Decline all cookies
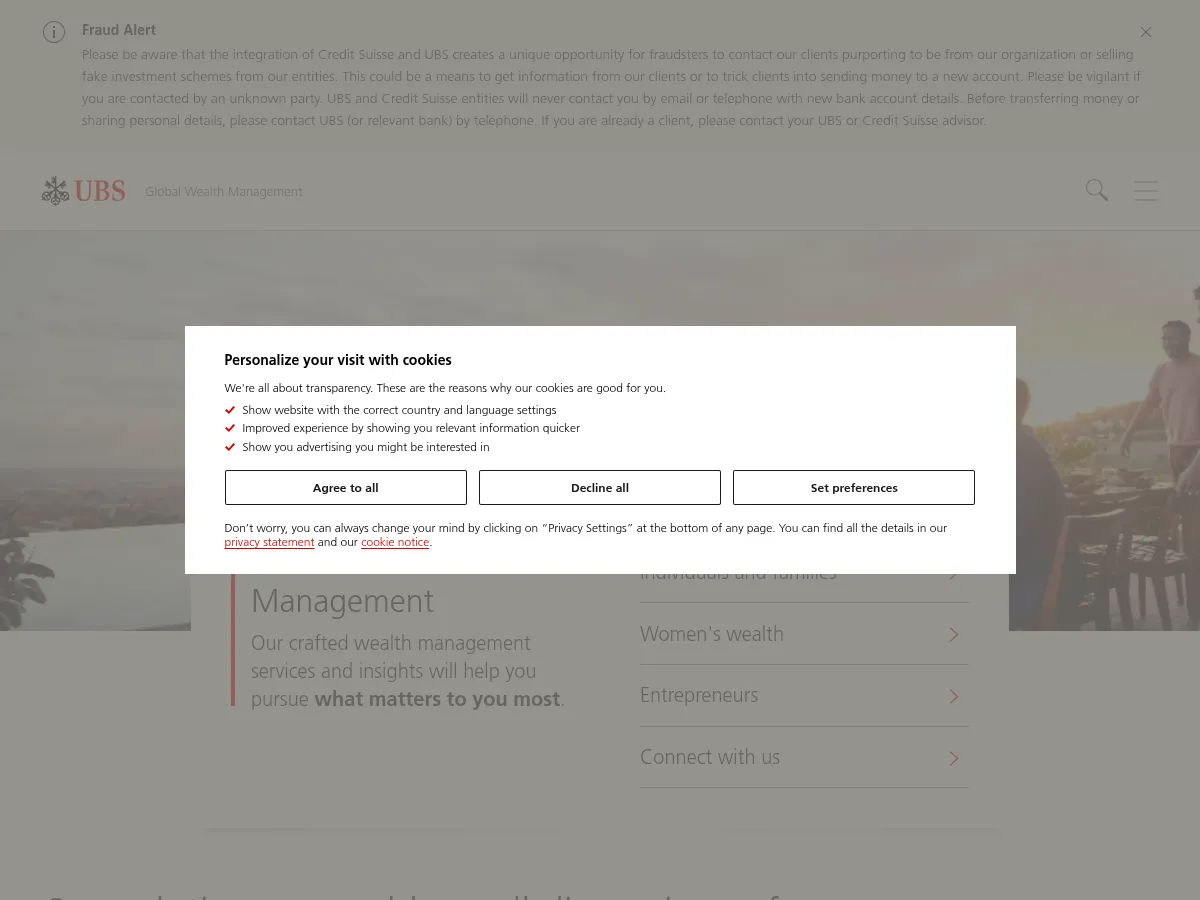The width and height of the screenshot is (1200, 900). [x=600, y=487]
